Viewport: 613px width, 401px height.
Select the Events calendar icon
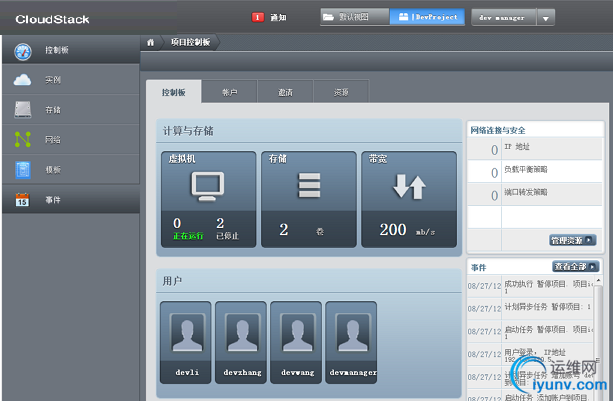coord(22,200)
